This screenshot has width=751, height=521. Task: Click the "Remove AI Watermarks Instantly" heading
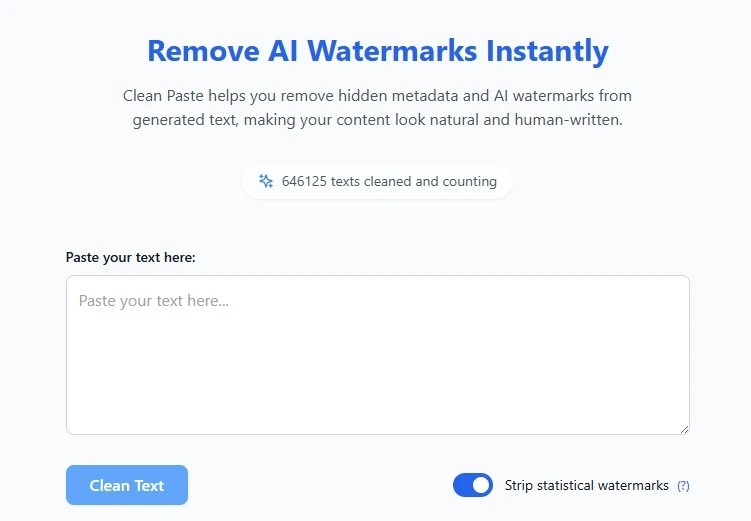377,50
